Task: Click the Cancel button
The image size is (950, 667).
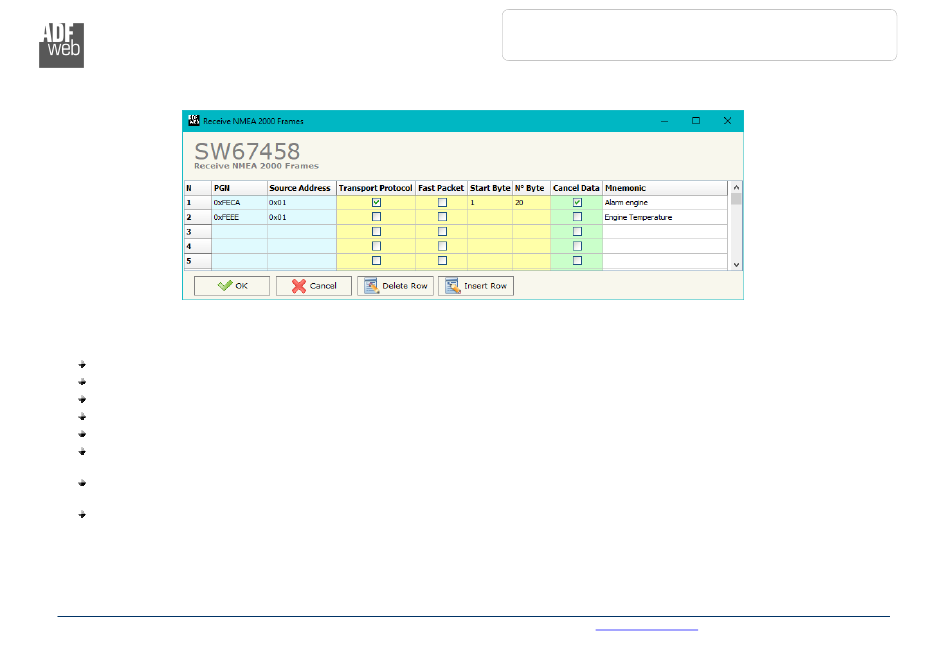Action: [x=313, y=286]
